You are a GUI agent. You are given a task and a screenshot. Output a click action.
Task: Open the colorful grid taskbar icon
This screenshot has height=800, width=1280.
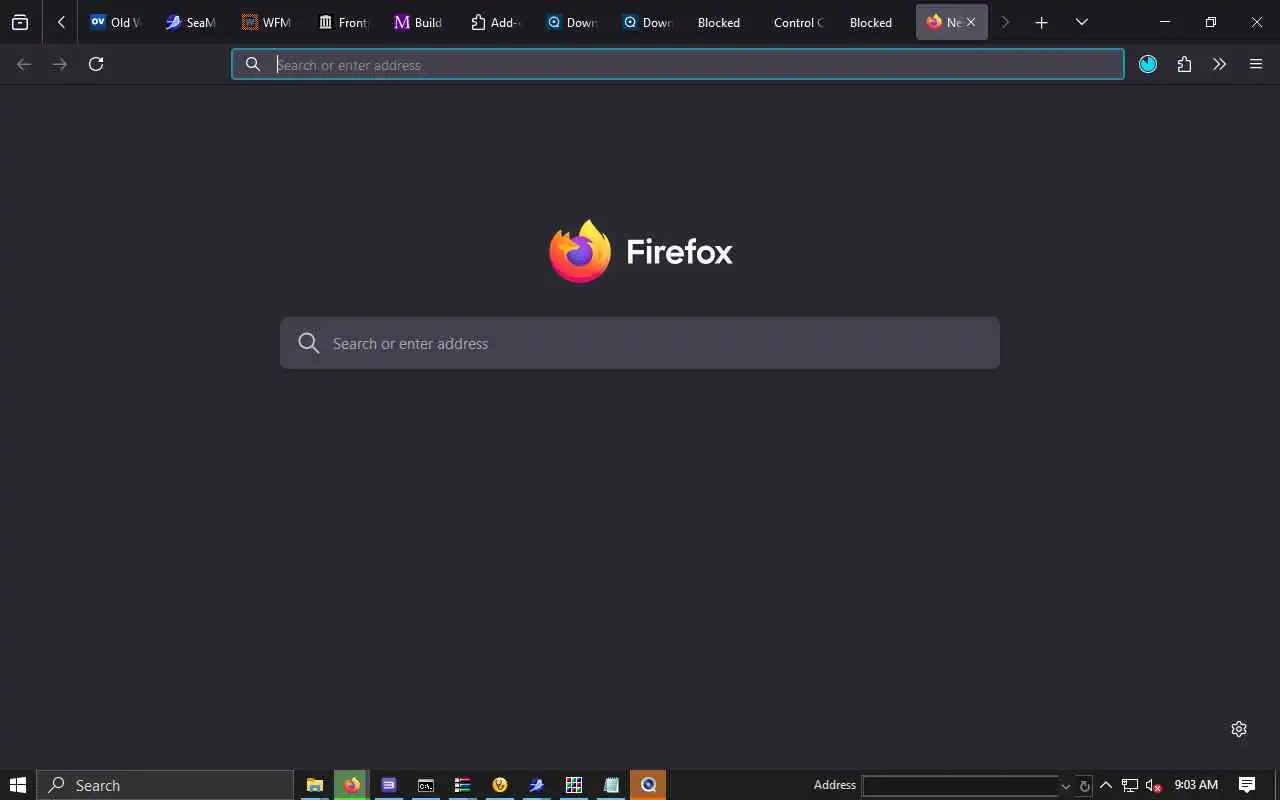coord(574,785)
